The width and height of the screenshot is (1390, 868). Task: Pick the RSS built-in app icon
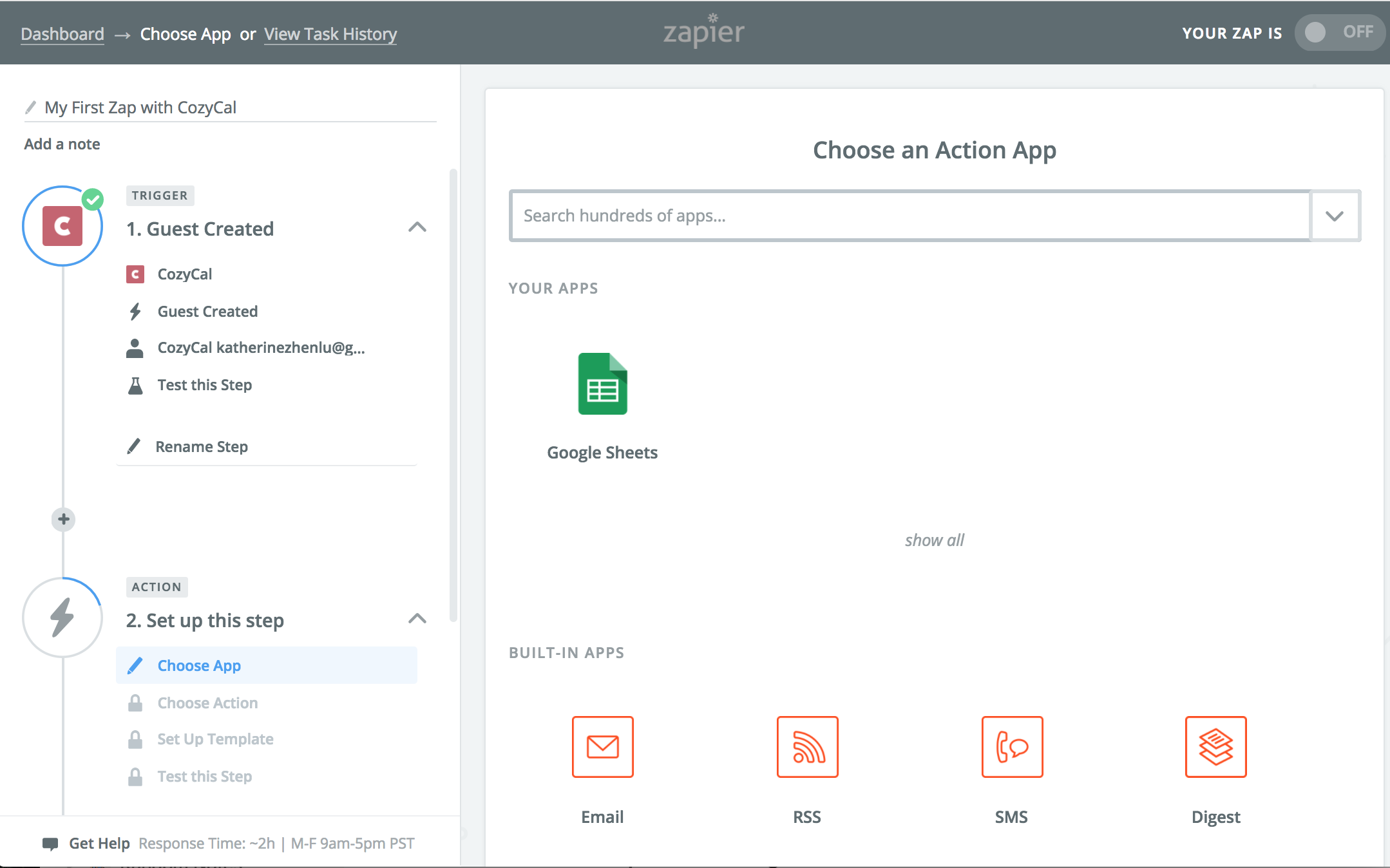[x=807, y=747]
